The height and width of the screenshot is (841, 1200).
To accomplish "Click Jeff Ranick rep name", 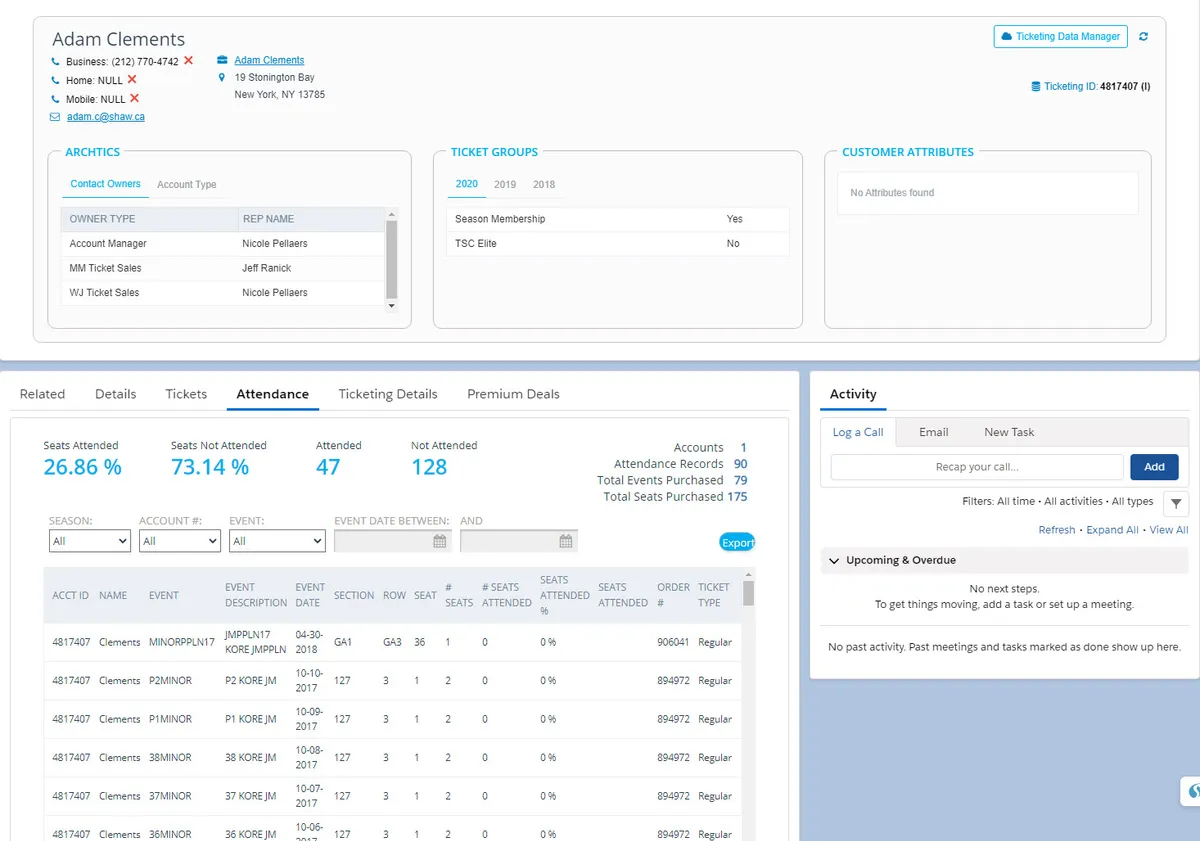I will [x=267, y=268].
